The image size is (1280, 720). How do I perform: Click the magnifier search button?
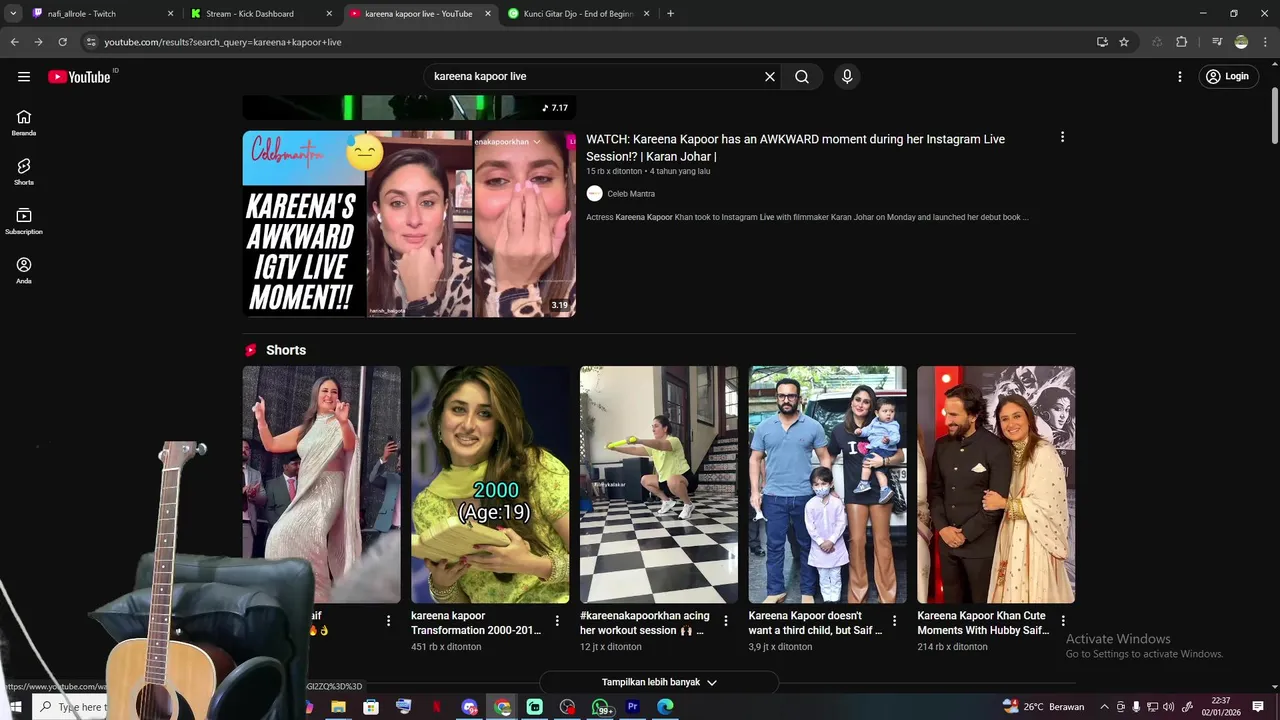(802, 77)
